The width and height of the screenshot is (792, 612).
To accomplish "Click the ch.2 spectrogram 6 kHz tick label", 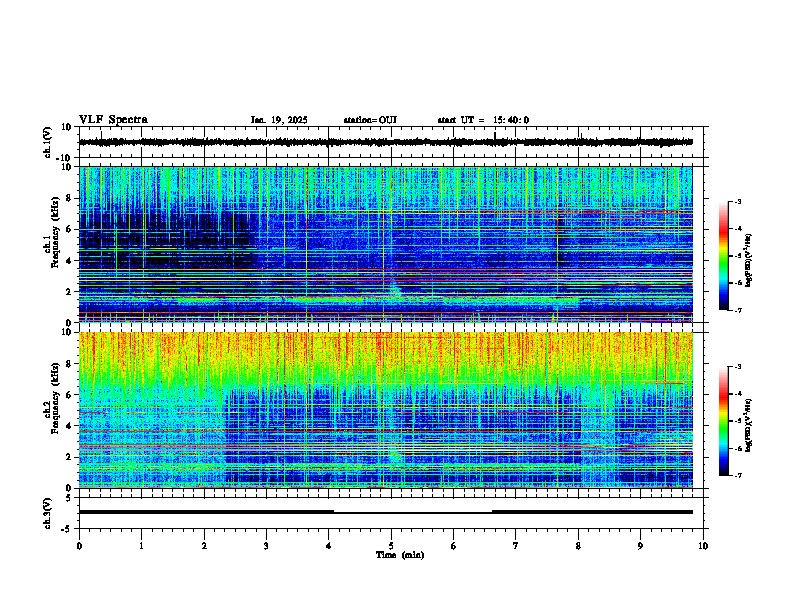I will pos(70,395).
